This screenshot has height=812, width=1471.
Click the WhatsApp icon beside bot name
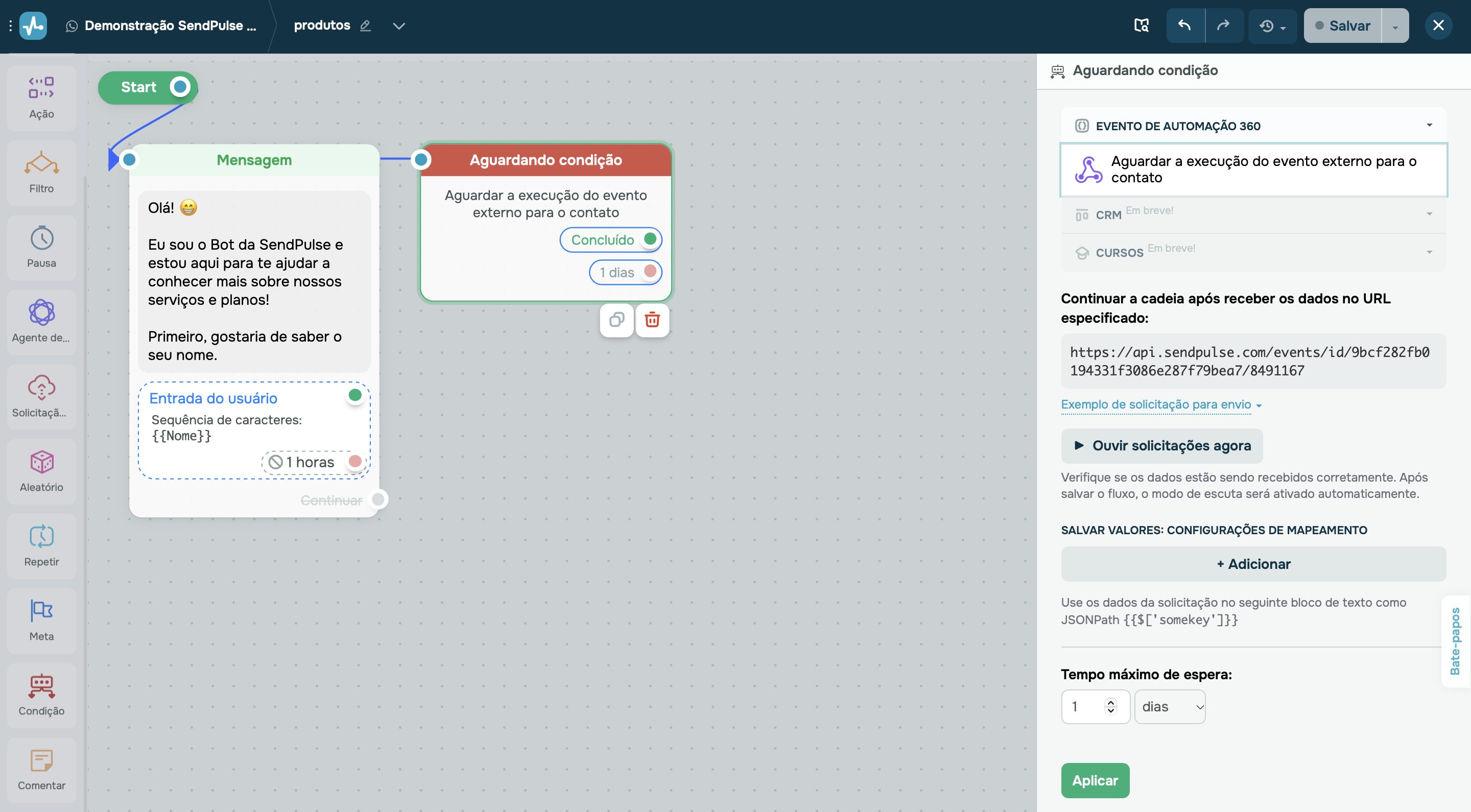72,26
